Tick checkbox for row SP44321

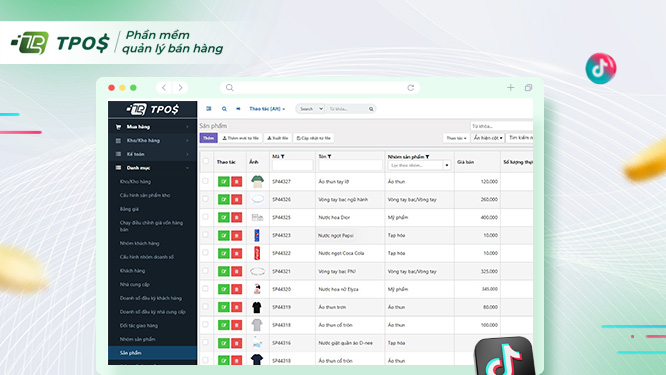coord(206,271)
